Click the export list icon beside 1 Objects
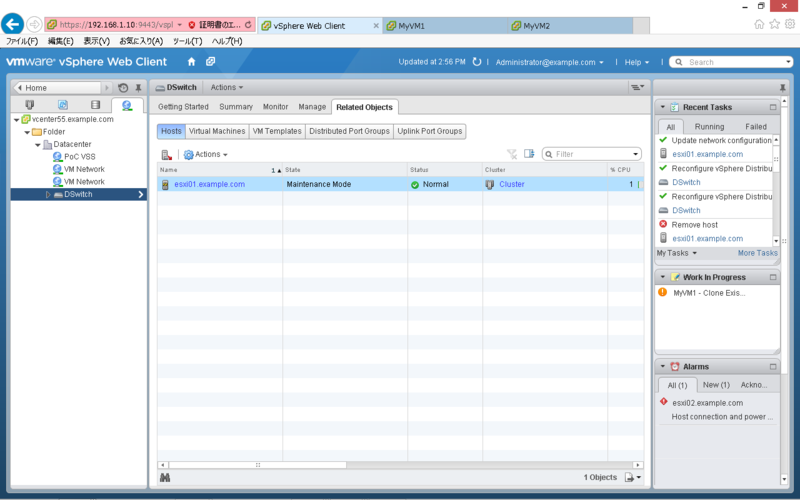The height and width of the screenshot is (500, 800). pyautogui.click(x=633, y=477)
